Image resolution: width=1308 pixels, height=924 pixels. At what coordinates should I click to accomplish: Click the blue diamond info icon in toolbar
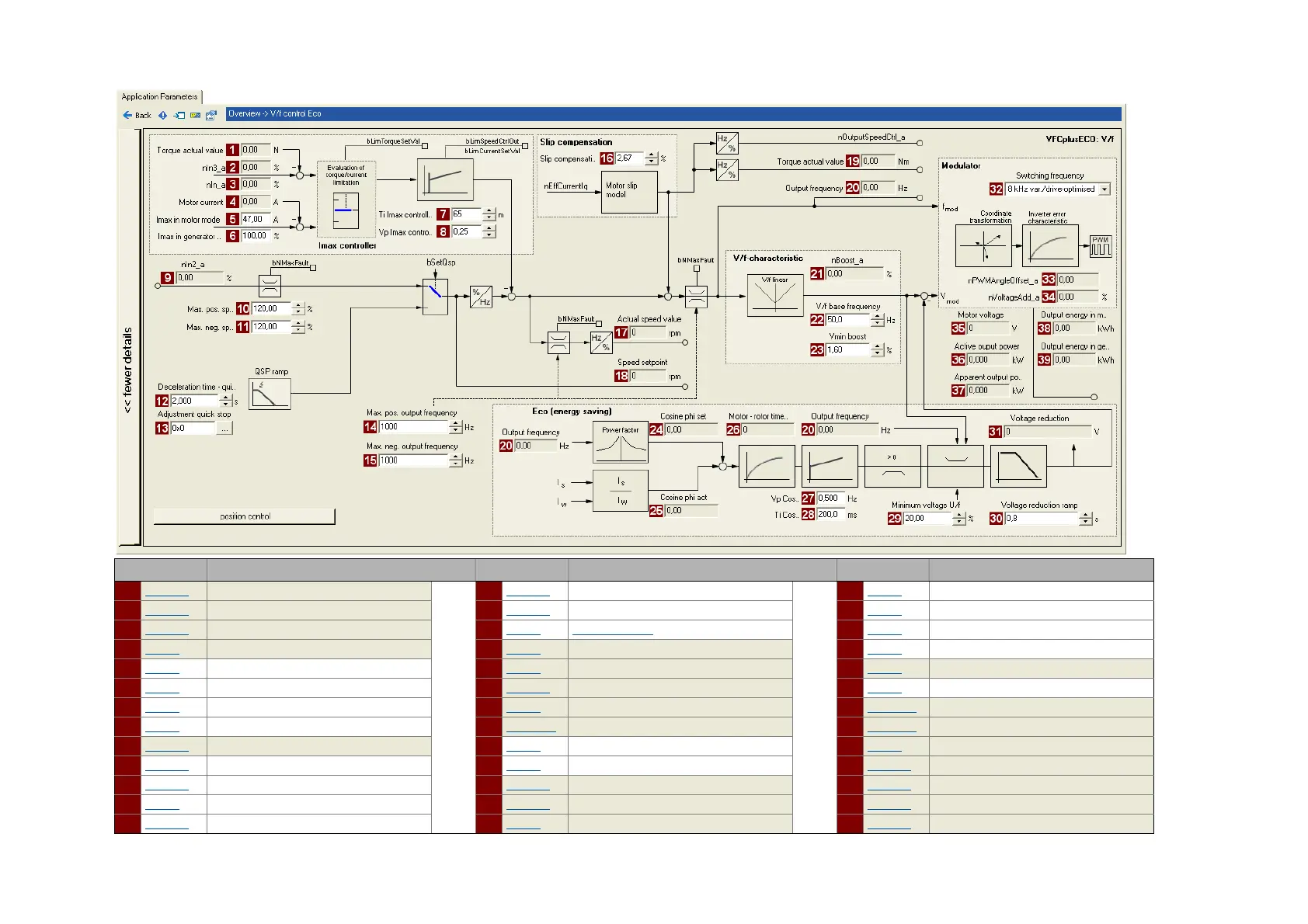162,115
